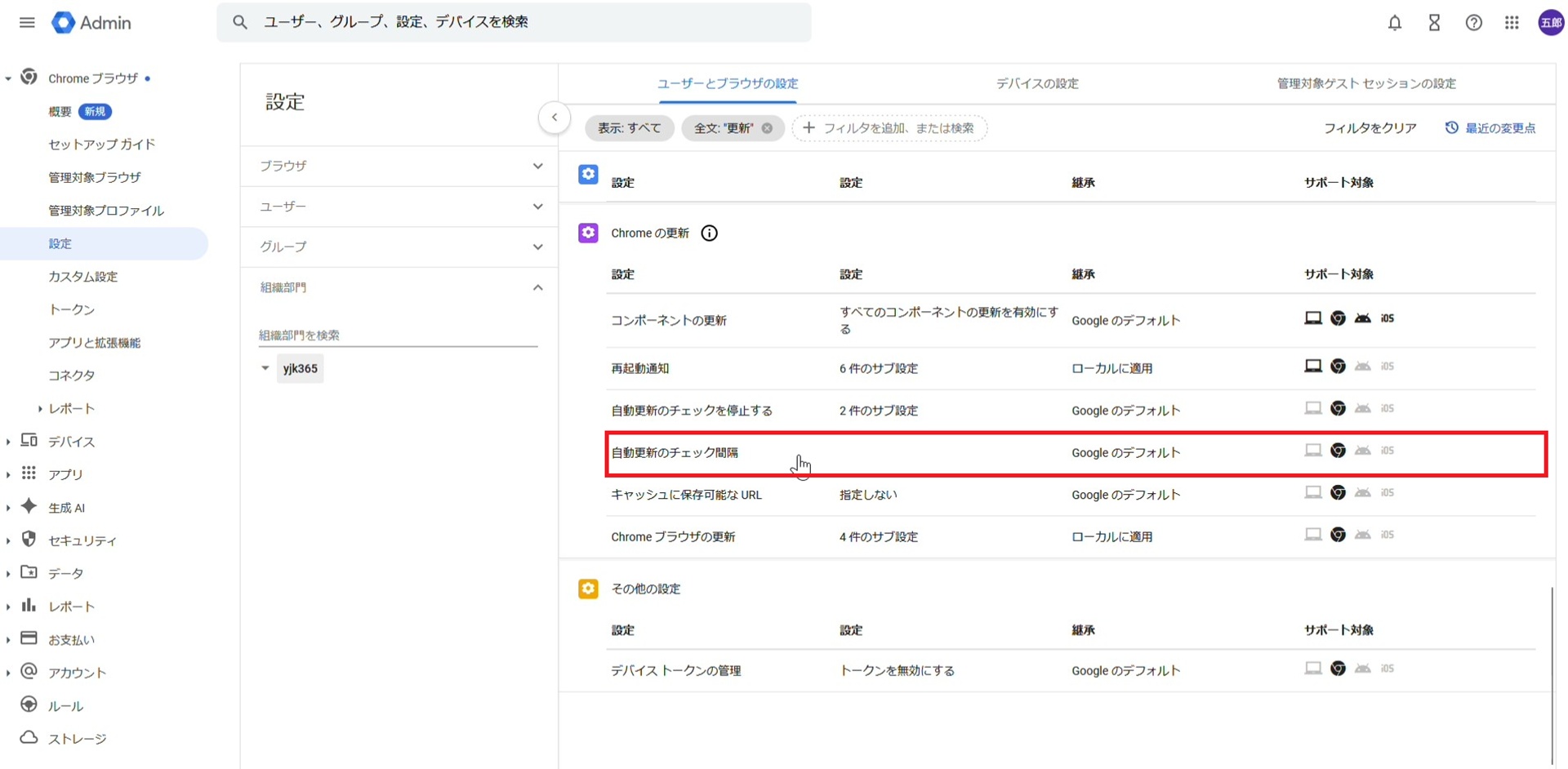Switch to デバイスの設定 tab

1036,83
